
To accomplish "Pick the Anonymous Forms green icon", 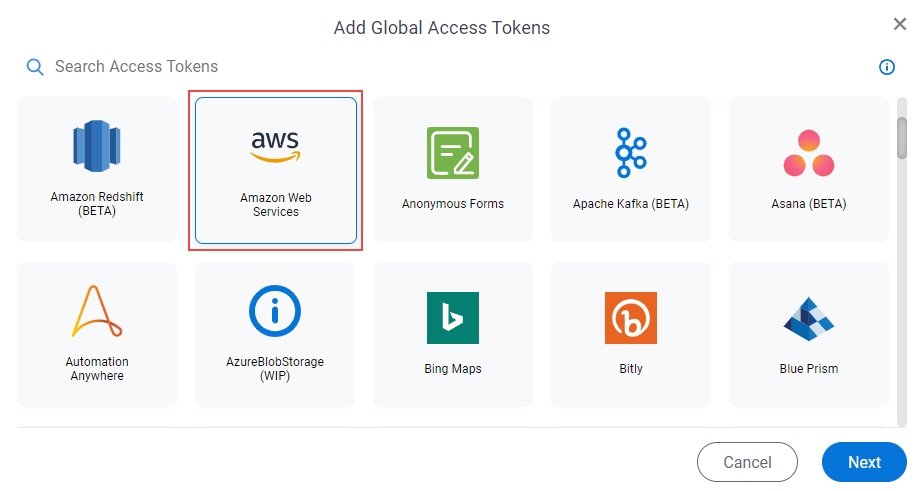I will [453, 152].
